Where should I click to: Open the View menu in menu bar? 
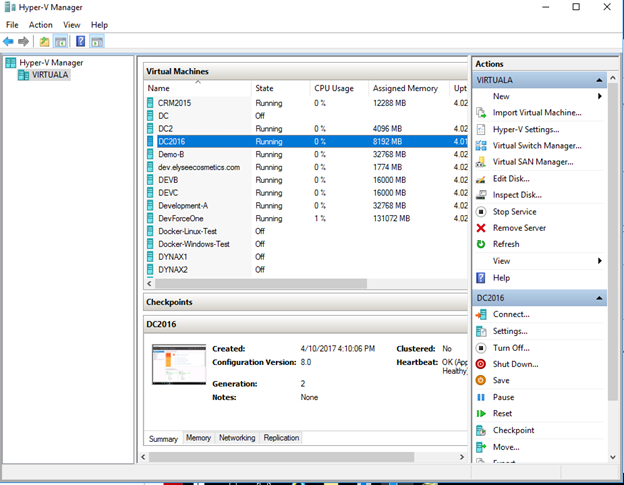point(72,25)
